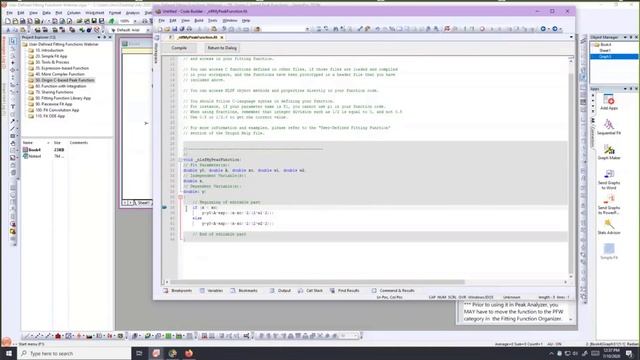Open the toolbar combo box dropdown
Image resolution: width=640 pixels, height=360 pixels.
307,29
